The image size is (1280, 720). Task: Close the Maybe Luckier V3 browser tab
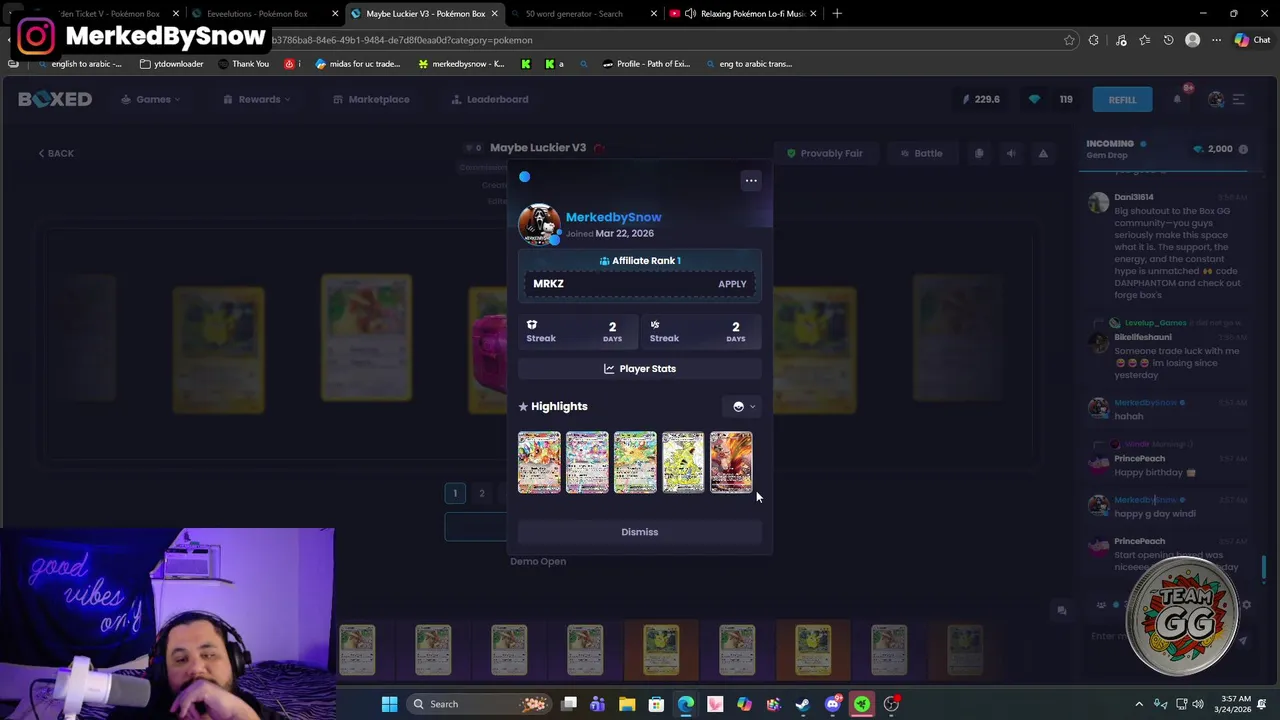[x=495, y=14]
